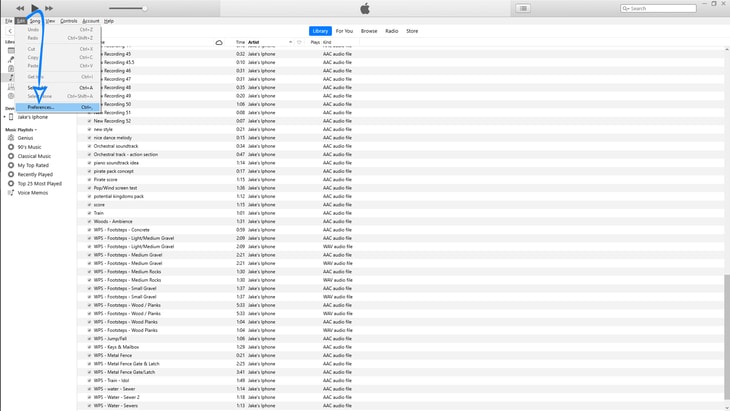Click the rewind previous track button
Image resolution: width=730 pixels, height=411 pixels.
[x=20, y=8]
